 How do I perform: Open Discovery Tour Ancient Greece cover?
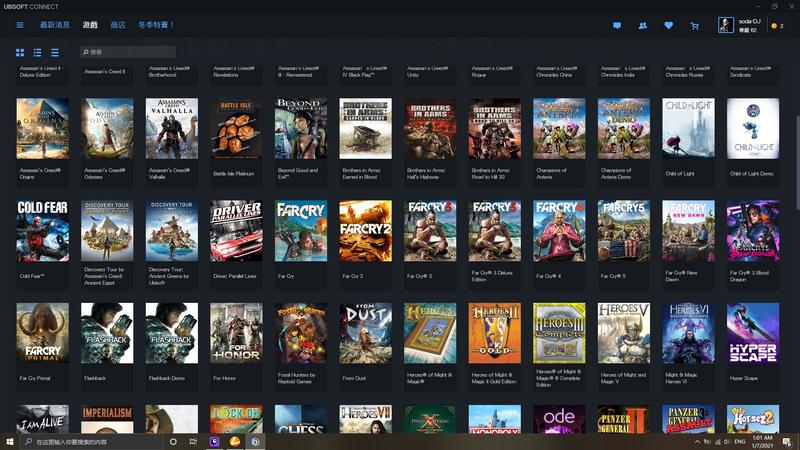point(171,231)
